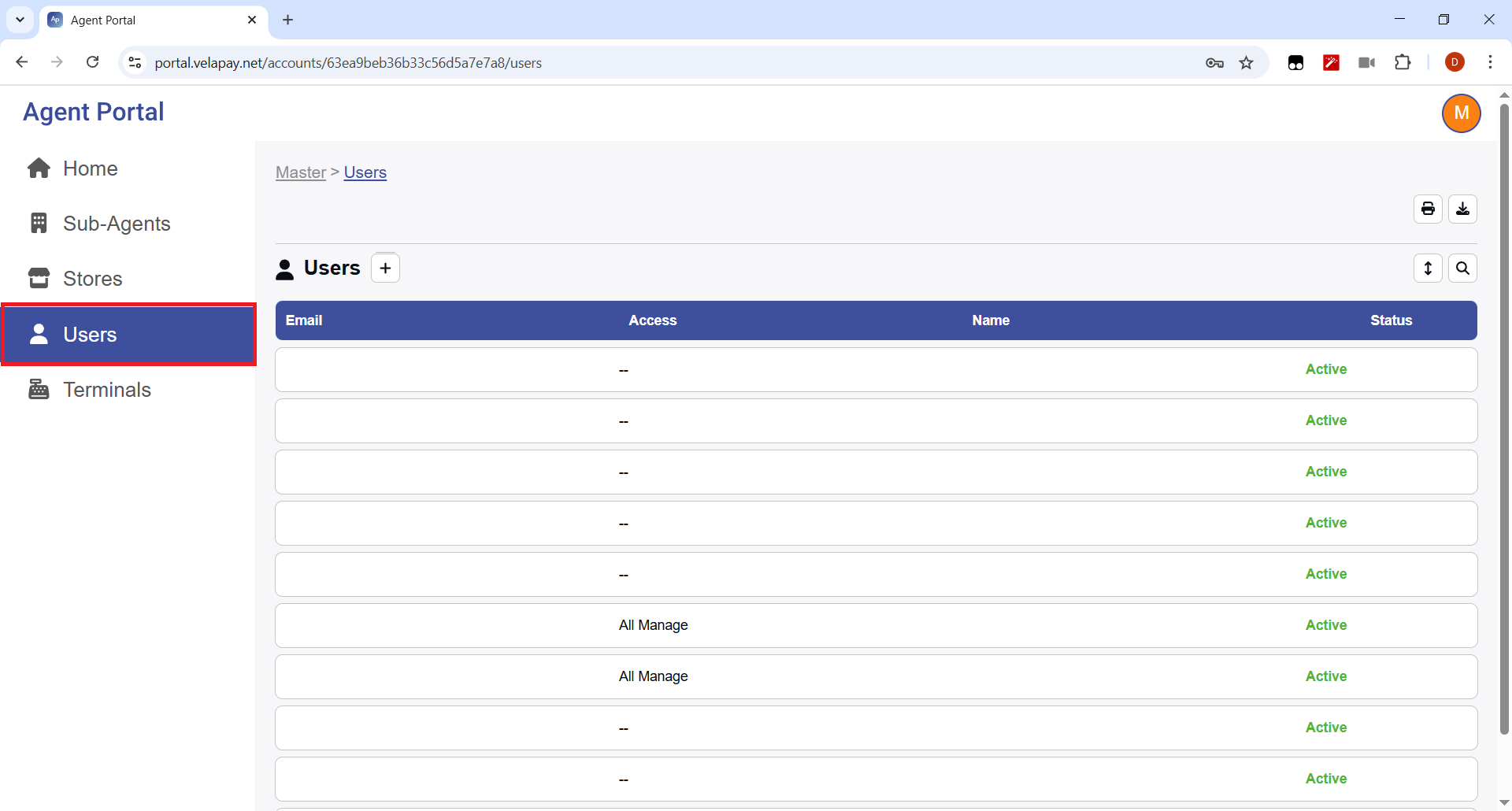Click the Agent Portal logo title
1512x811 pixels.
[94, 112]
